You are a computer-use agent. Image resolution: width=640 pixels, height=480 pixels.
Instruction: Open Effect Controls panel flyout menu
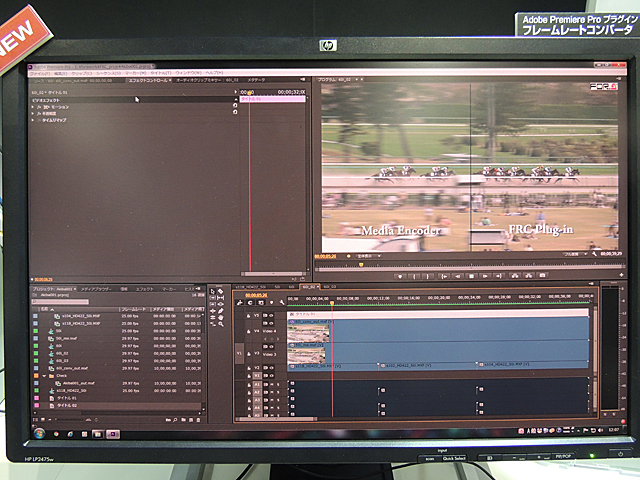tap(303, 80)
